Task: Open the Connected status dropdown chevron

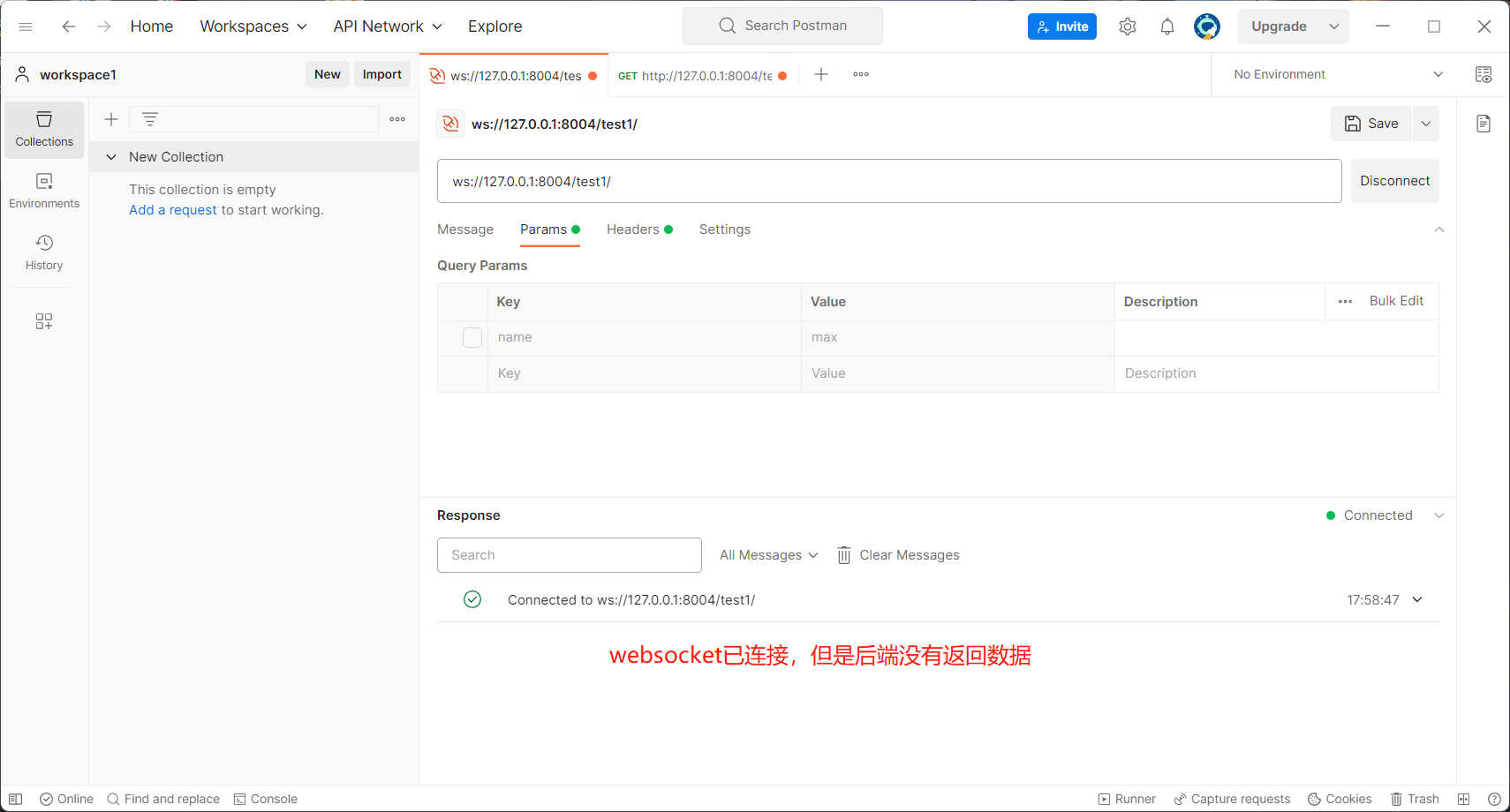Action: (1439, 515)
